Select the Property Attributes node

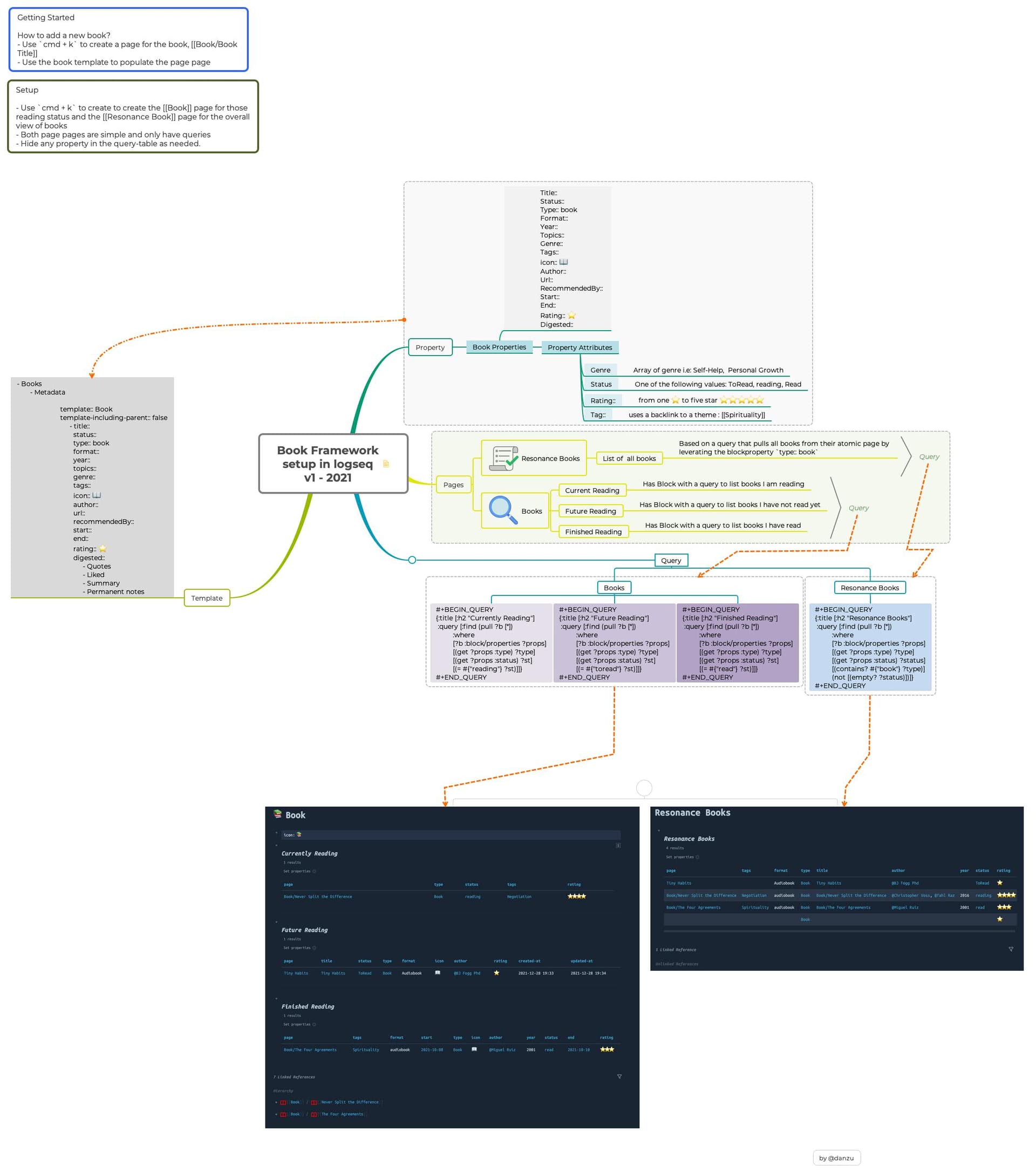[580, 347]
